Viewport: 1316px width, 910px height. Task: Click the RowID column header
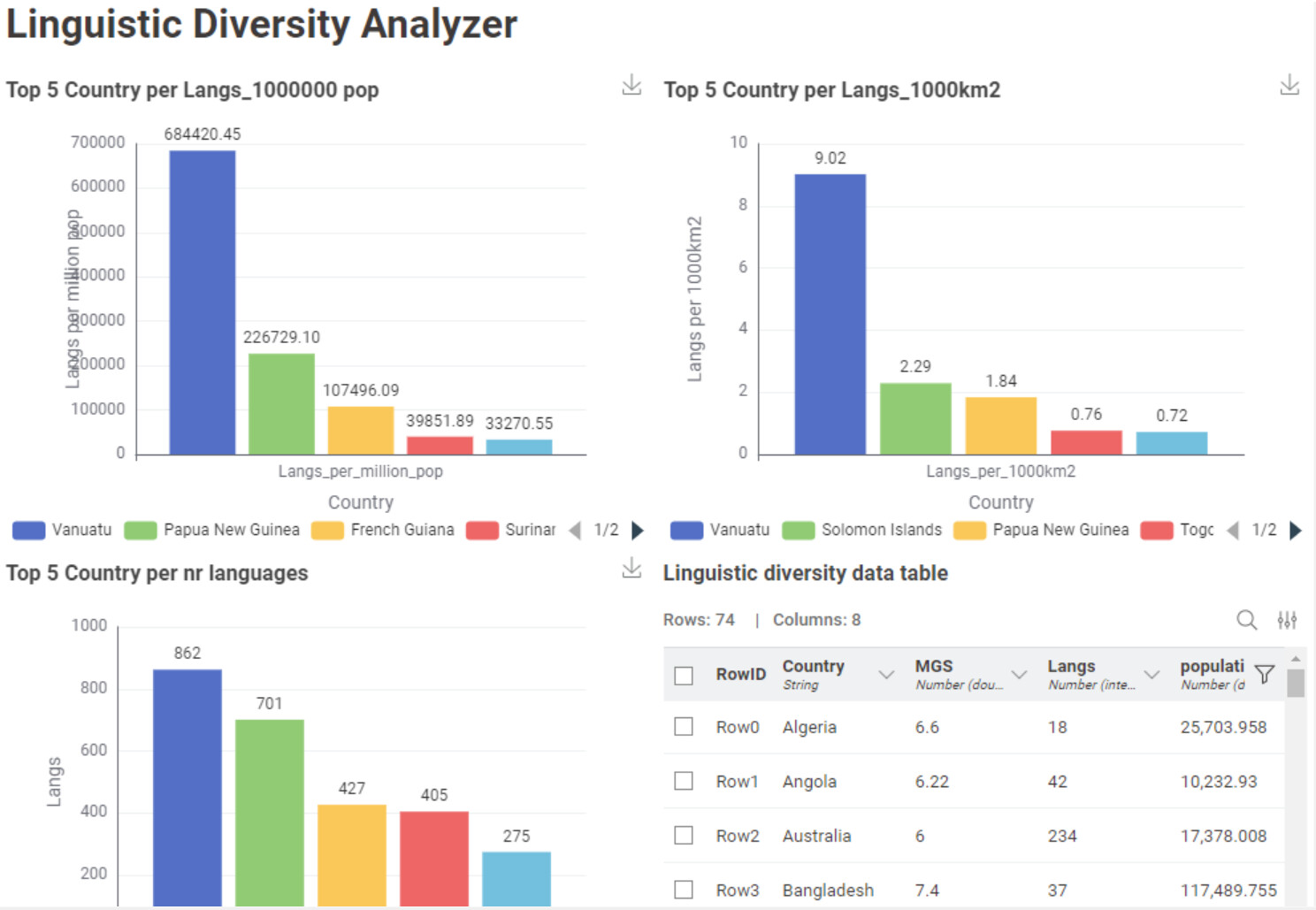coord(741,675)
